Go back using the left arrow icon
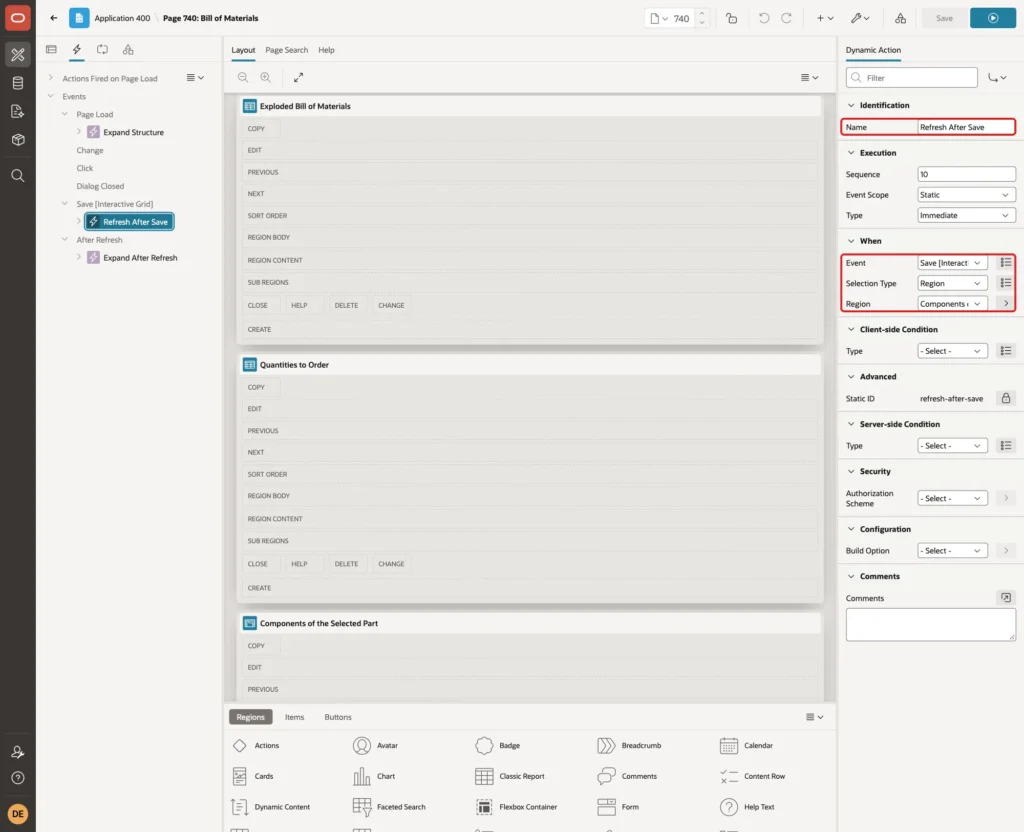The height and width of the screenshot is (832, 1024). (54, 18)
